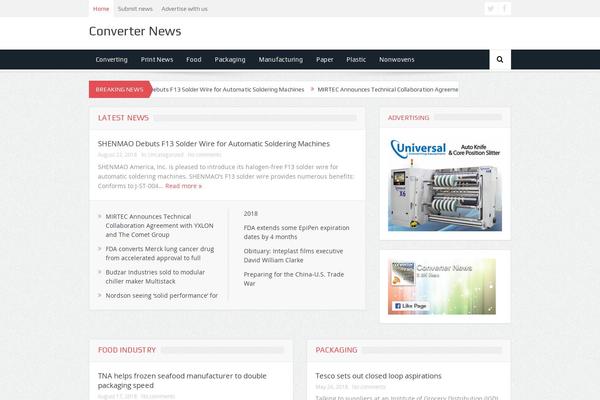Open the Manufacturing category
Image resolution: width=600 pixels, height=400 pixels.
(x=280, y=60)
